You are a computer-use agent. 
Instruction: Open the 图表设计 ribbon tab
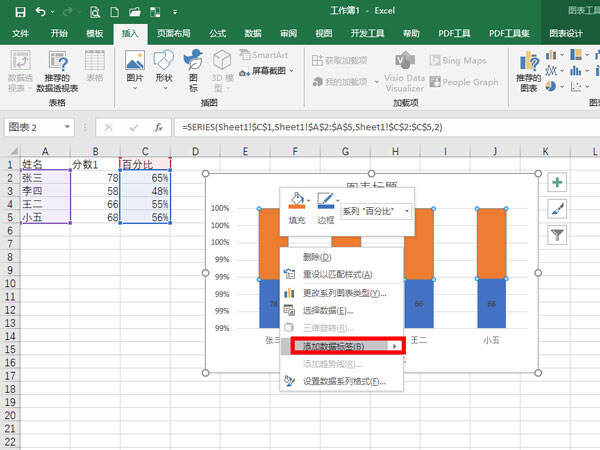[566, 34]
